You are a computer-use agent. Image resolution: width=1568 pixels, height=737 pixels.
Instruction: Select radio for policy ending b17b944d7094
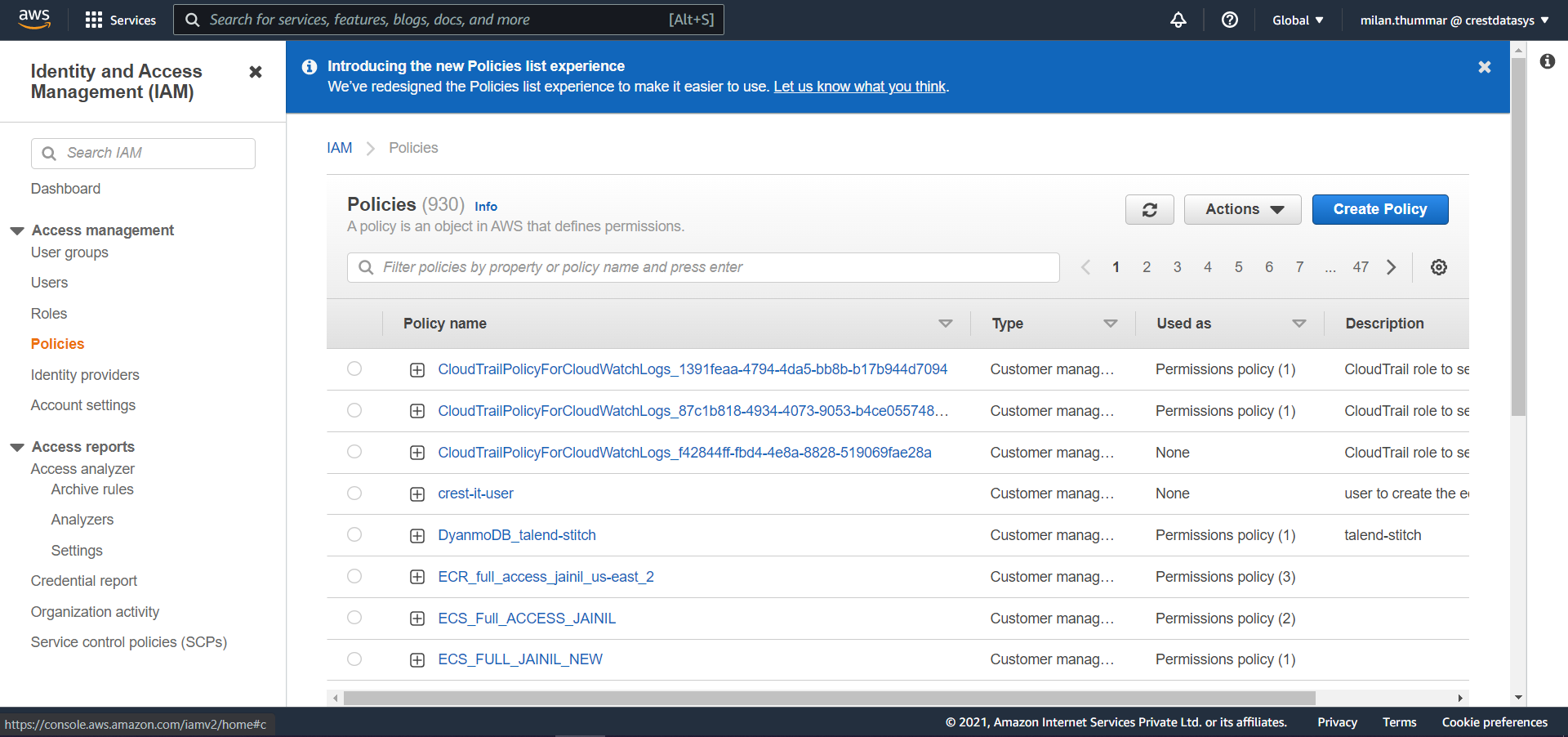point(354,368)
